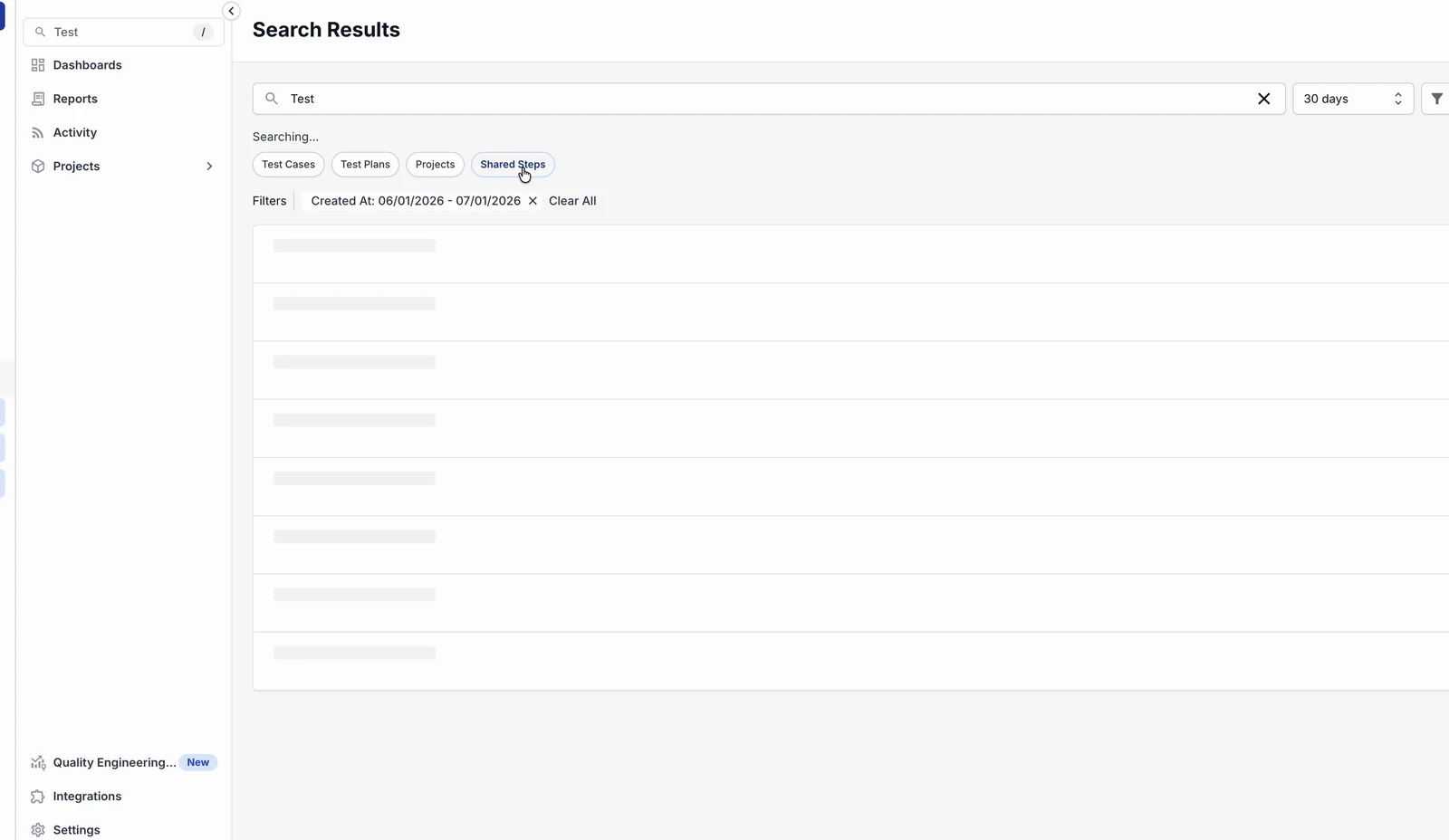Click the up-down arrows on 30 days selector
The height and width of the screenshot is (840, 1449).
(1398, 99)
